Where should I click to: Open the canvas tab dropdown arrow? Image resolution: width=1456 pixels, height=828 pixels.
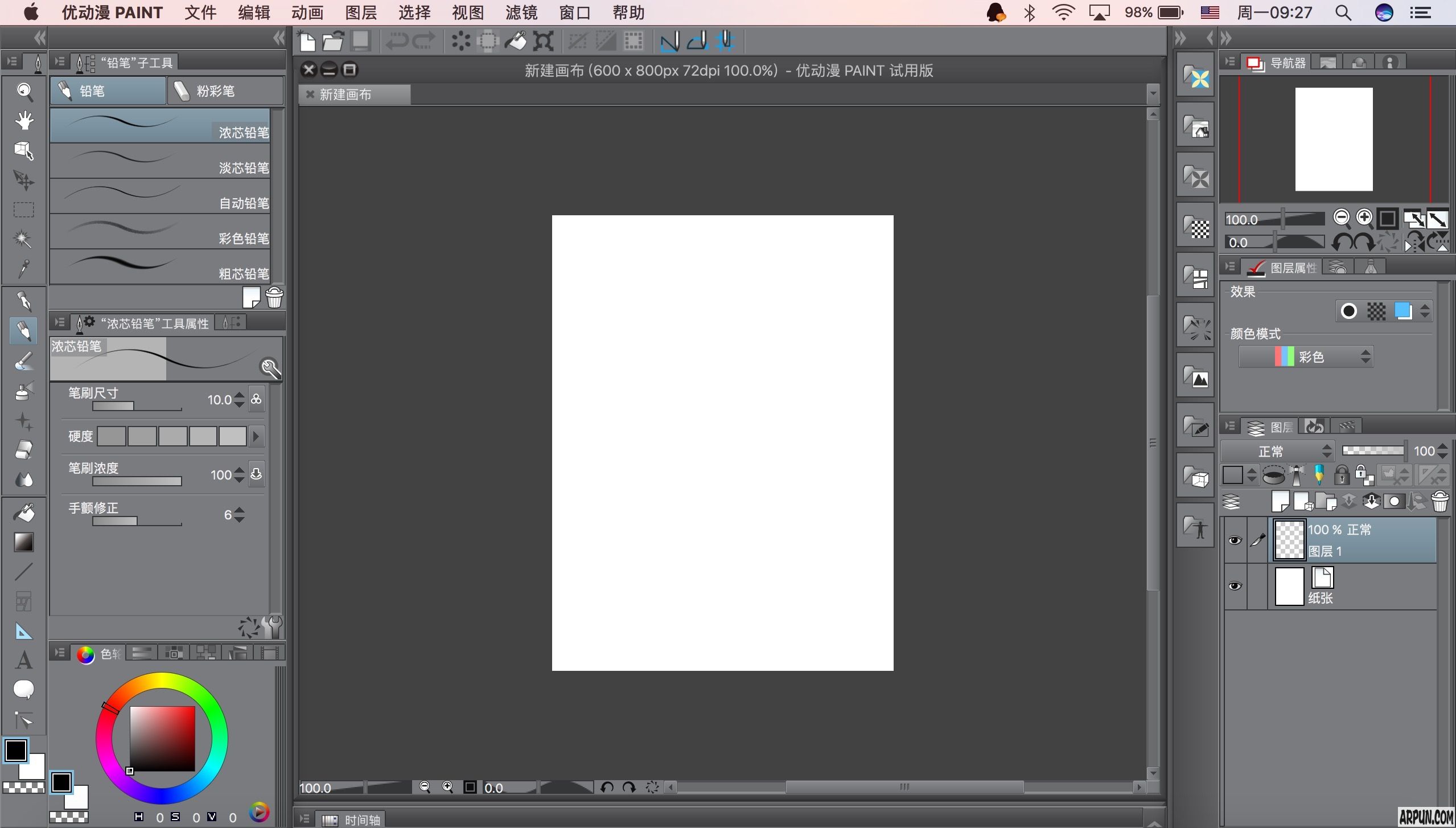pyautogui.click(x=1152, y=94)
